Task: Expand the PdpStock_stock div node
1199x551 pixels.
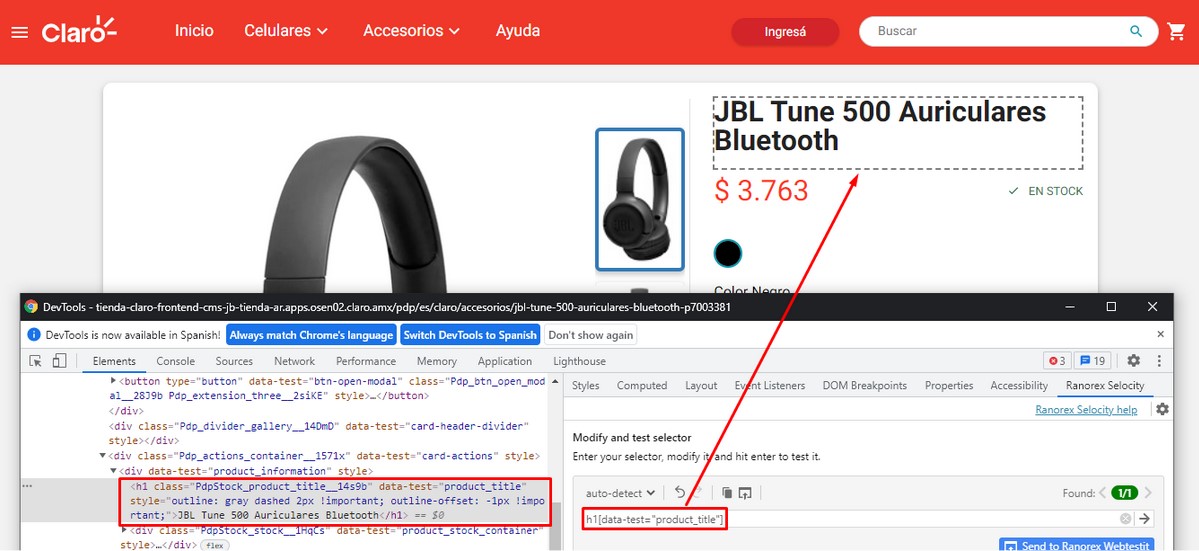Action: (125, 530)
